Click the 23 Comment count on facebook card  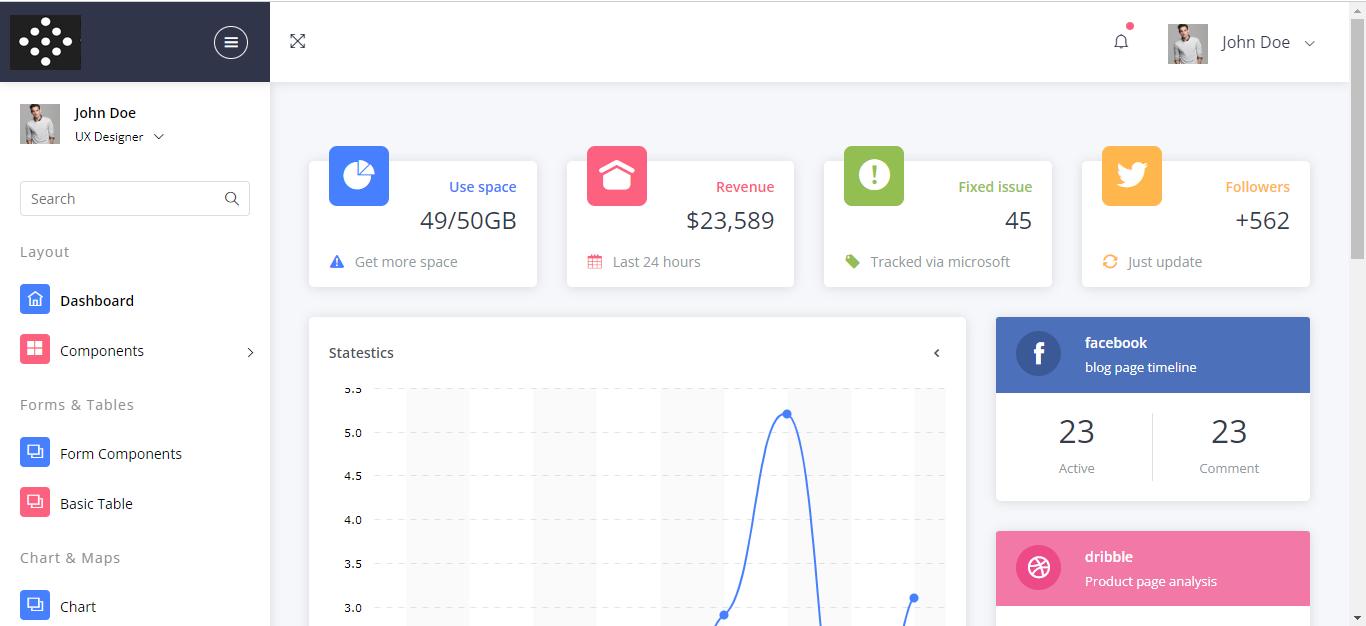[x=1229, y=432]
